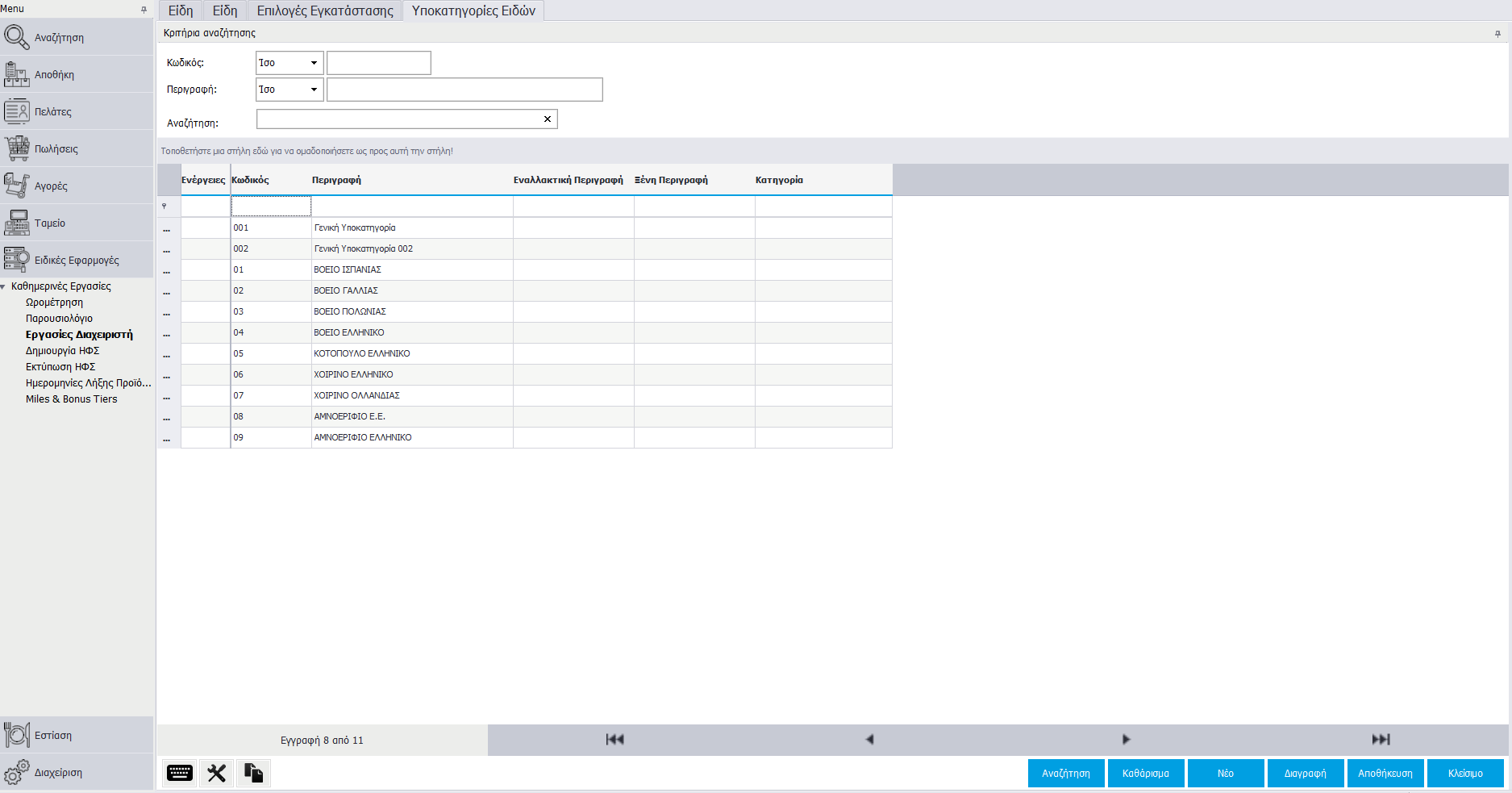Click the magnifier Search icon in the menu
Image resolution: width=1512 pixels, height=793 pixels.
point(16,37)
